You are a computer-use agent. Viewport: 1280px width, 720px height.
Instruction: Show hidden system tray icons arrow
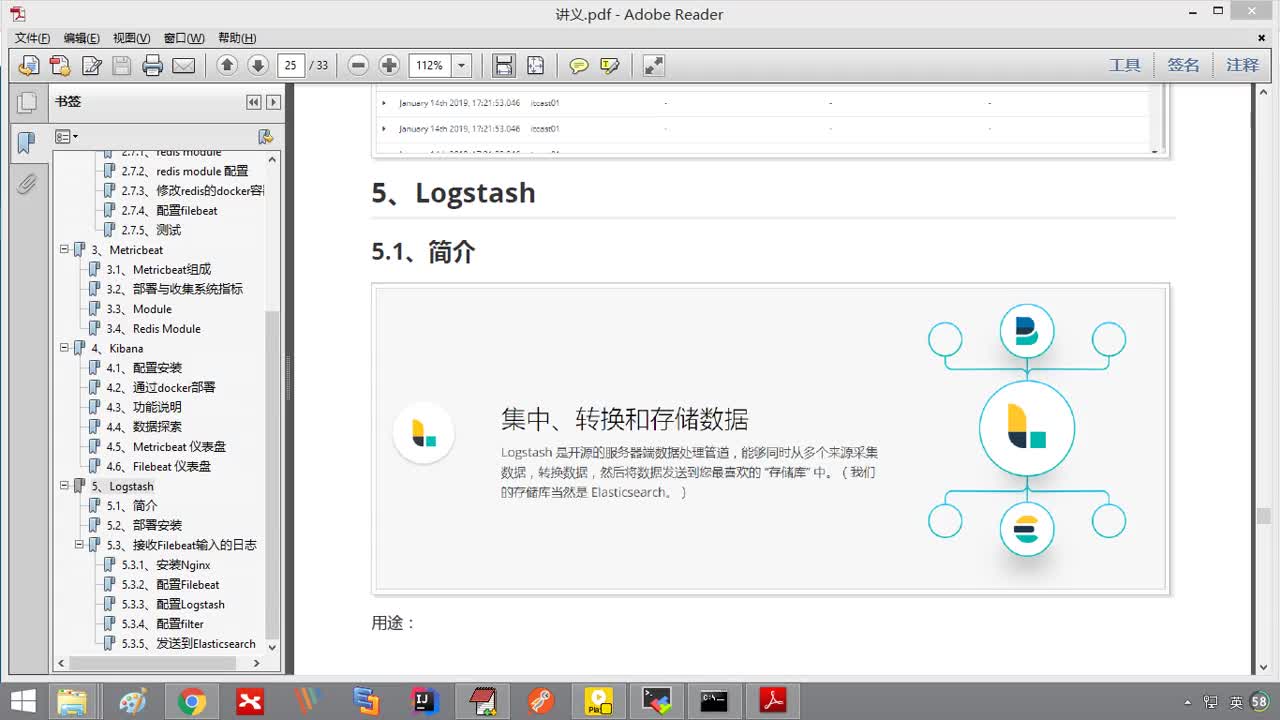[1188, 702]
